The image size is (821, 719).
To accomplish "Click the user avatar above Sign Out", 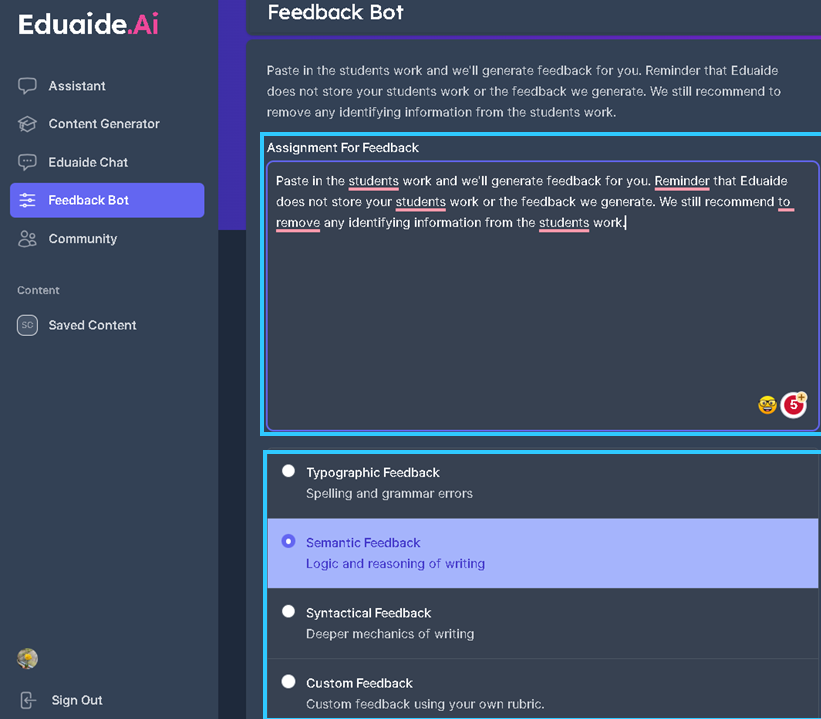I will pyautogui.click(x=28, y=658).
